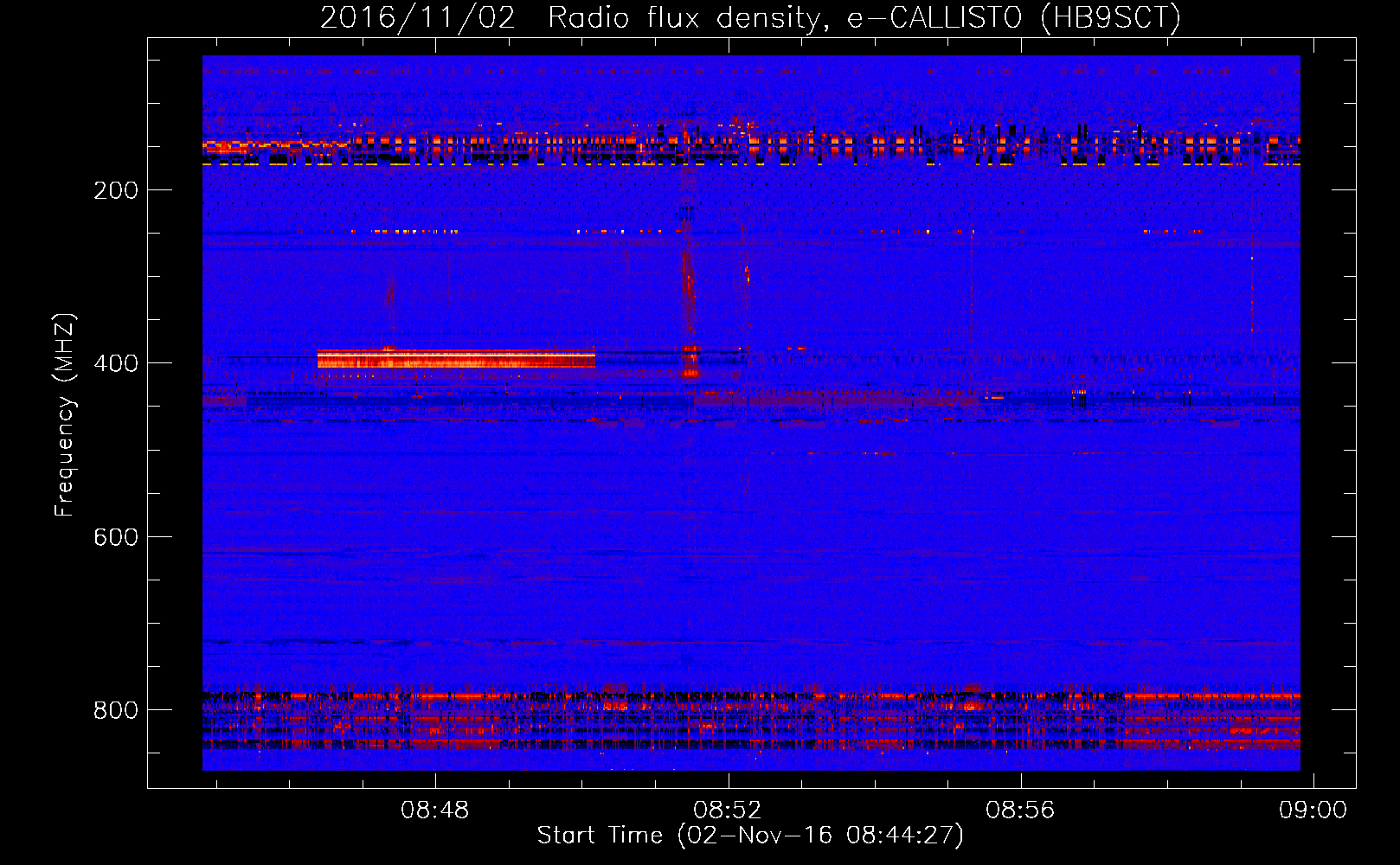Click the 600 frequency tick label
The image size is (1400, 865).
(x=116, y=537)
